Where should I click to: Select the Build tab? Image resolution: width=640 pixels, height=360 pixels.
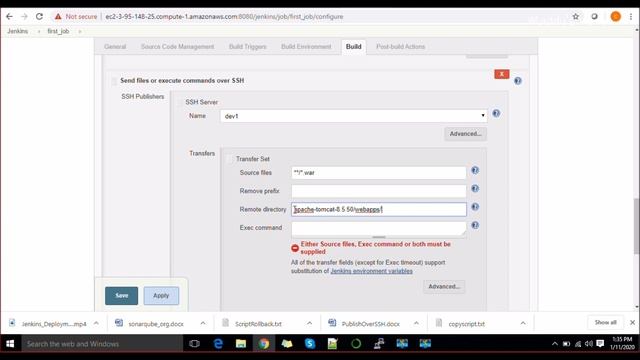pyautogui.click(x=353, y=47)
